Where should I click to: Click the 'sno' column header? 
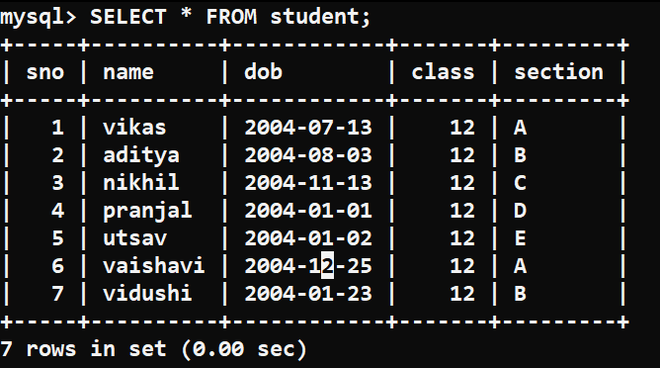(x=45, y=72)
